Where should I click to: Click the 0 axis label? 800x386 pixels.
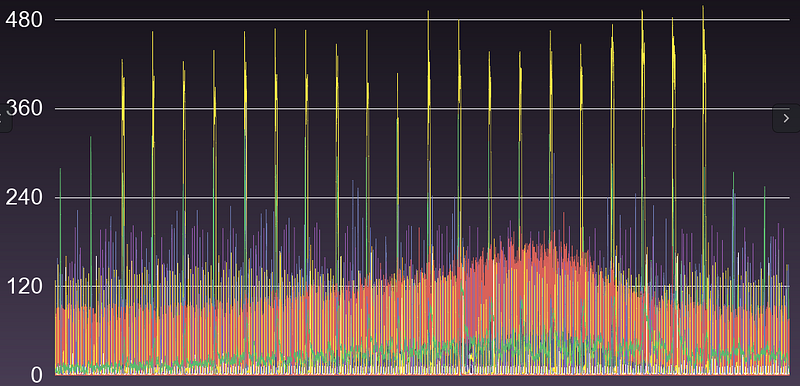36,376
